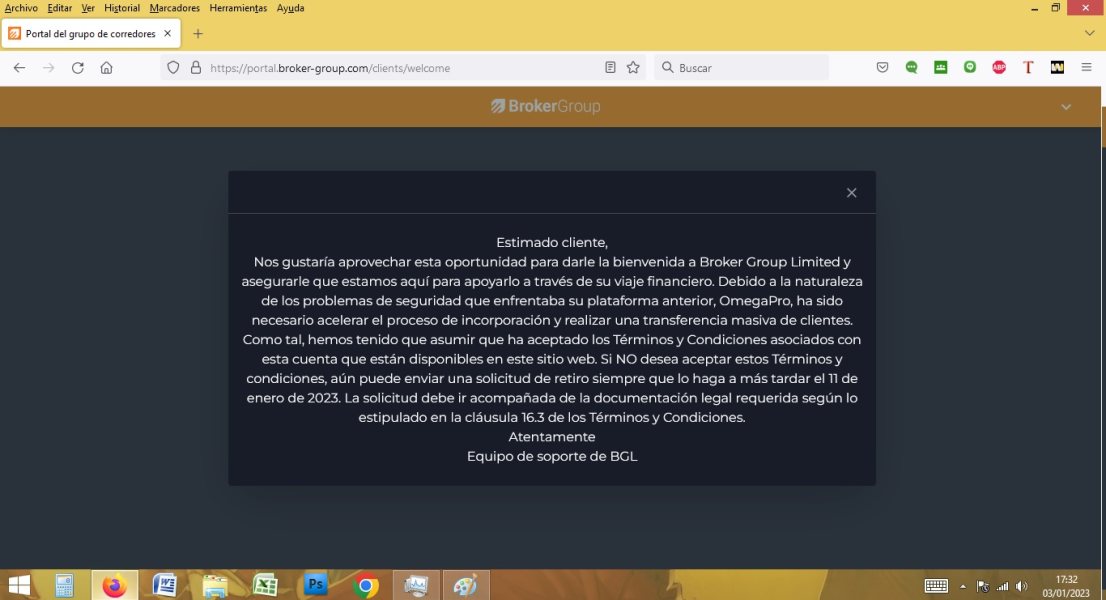Screen dimensions: 1106x600
Task: Open Calculator from the taskbar
Action: pyautogui.click(x=64, y=585)
